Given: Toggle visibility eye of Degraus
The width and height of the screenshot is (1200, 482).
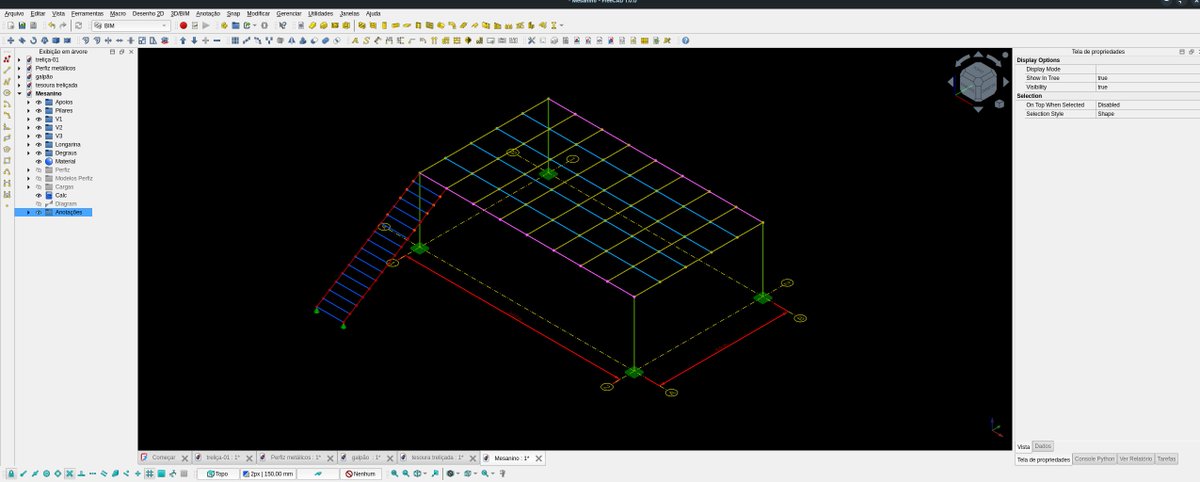Looking at the screenshot, I should pos(39,153).
